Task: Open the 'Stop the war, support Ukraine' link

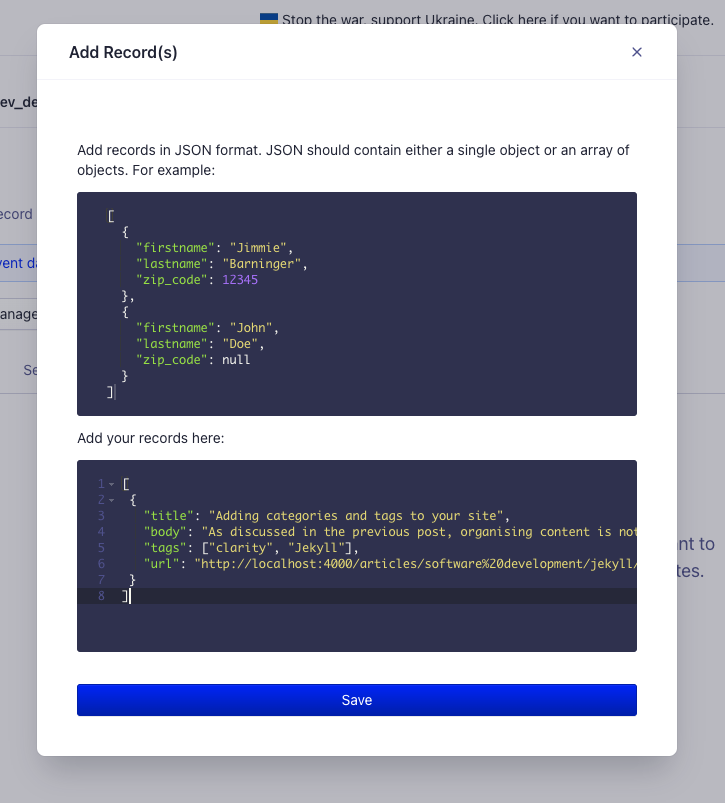Action: (x=498, y=20)
